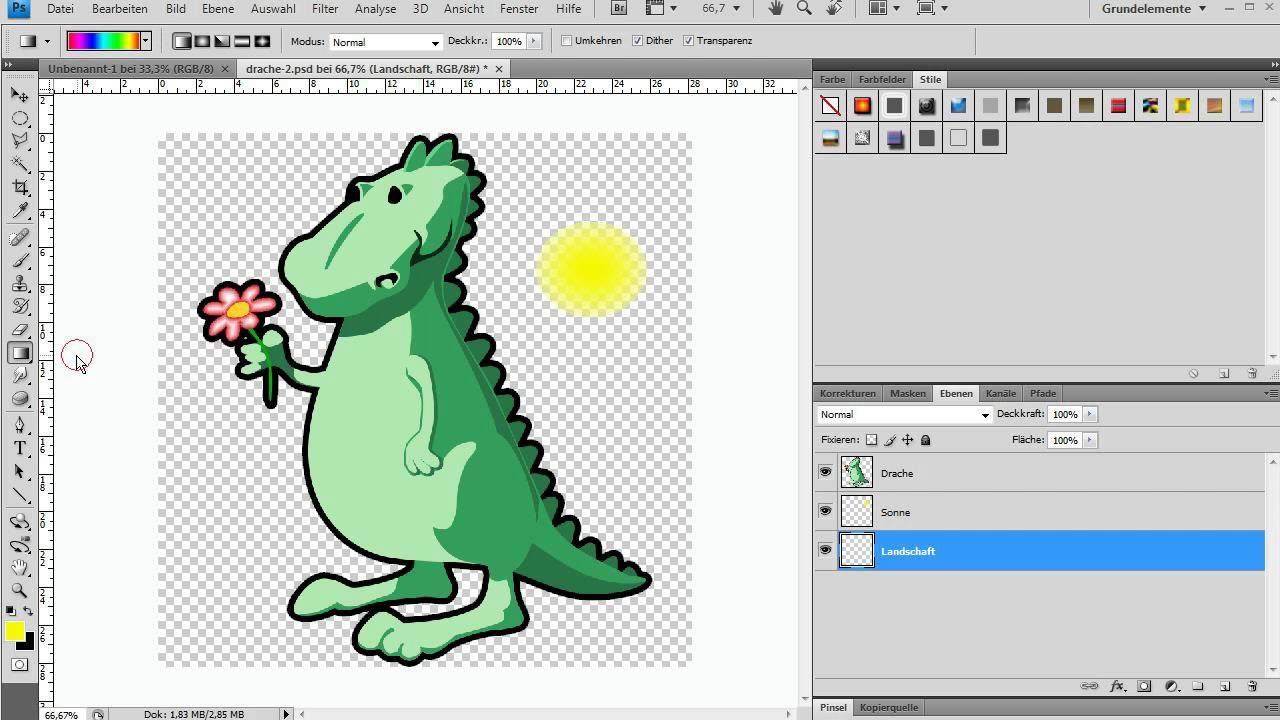Open the Ebene menu
Screen dimensions: 1280x720
coord(217,9)
